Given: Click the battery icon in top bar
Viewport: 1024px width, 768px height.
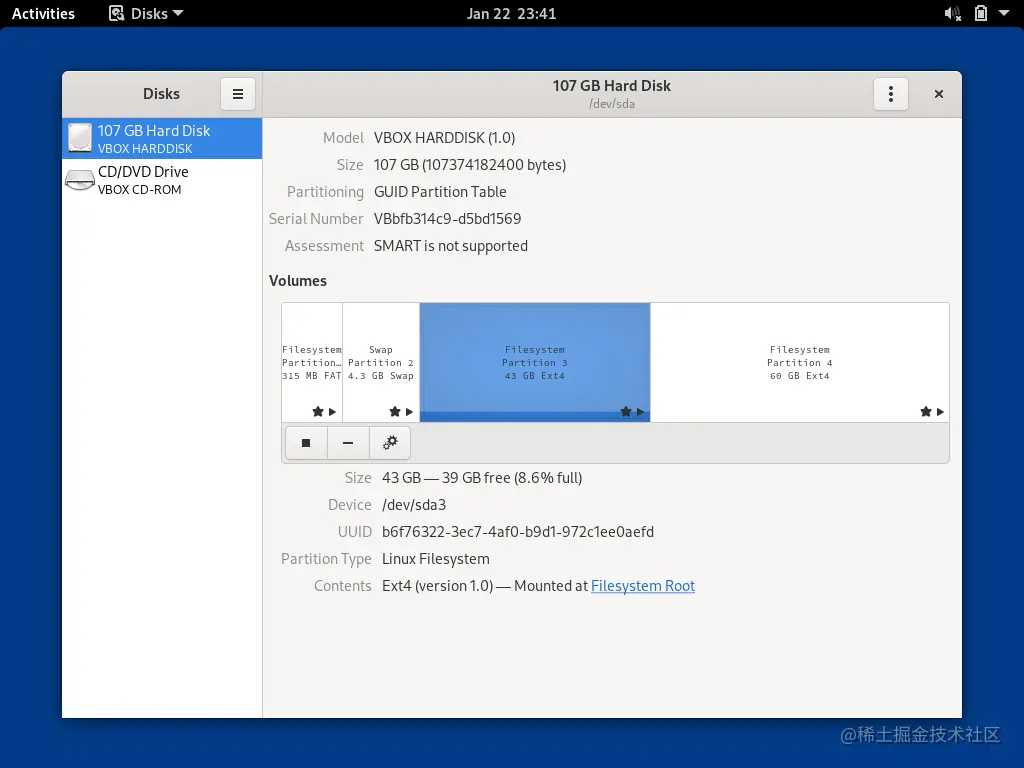Looking at the screenshot, I should click(x=981, y=13).
